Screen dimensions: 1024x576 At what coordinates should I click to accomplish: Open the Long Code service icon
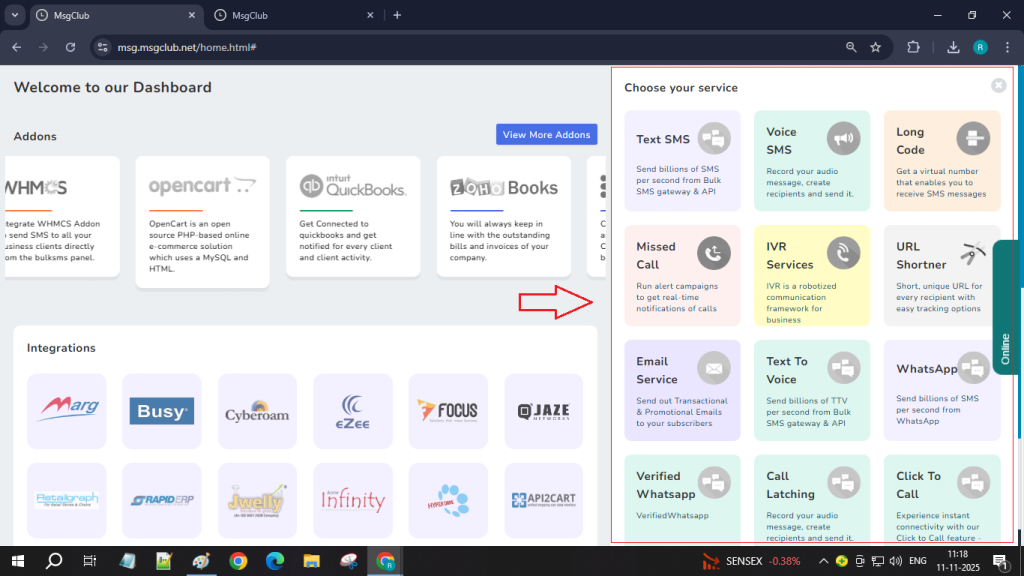pyautogui.click(x=972, y=137)
